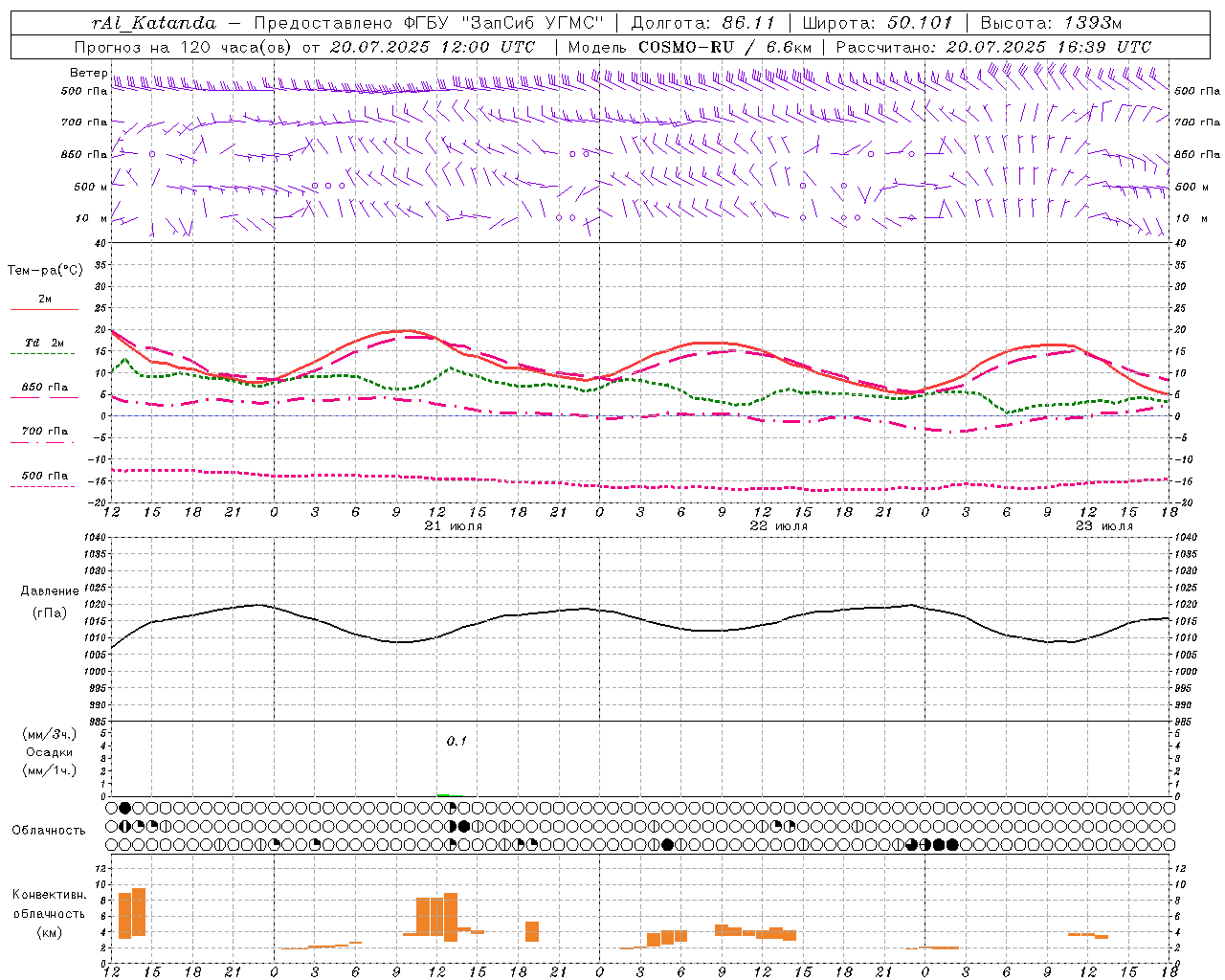Click the model name COSMO-RU / 6.6км
Screen dimensions: 1225x980
(x=724, y=47)
